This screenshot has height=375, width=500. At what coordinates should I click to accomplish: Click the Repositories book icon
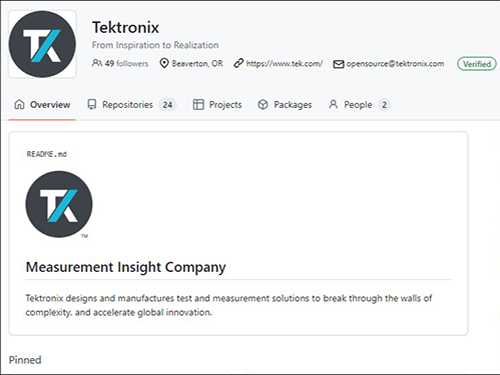[x=92, y=104]
